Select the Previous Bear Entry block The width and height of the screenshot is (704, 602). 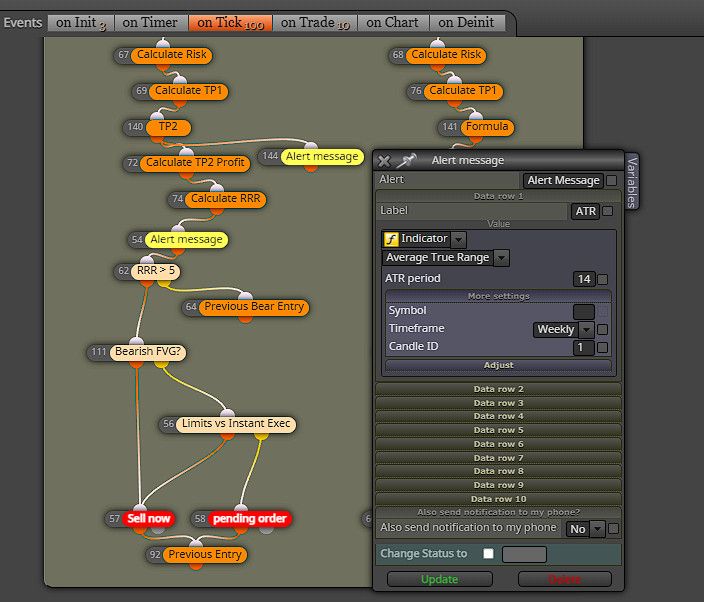(254, 307)
